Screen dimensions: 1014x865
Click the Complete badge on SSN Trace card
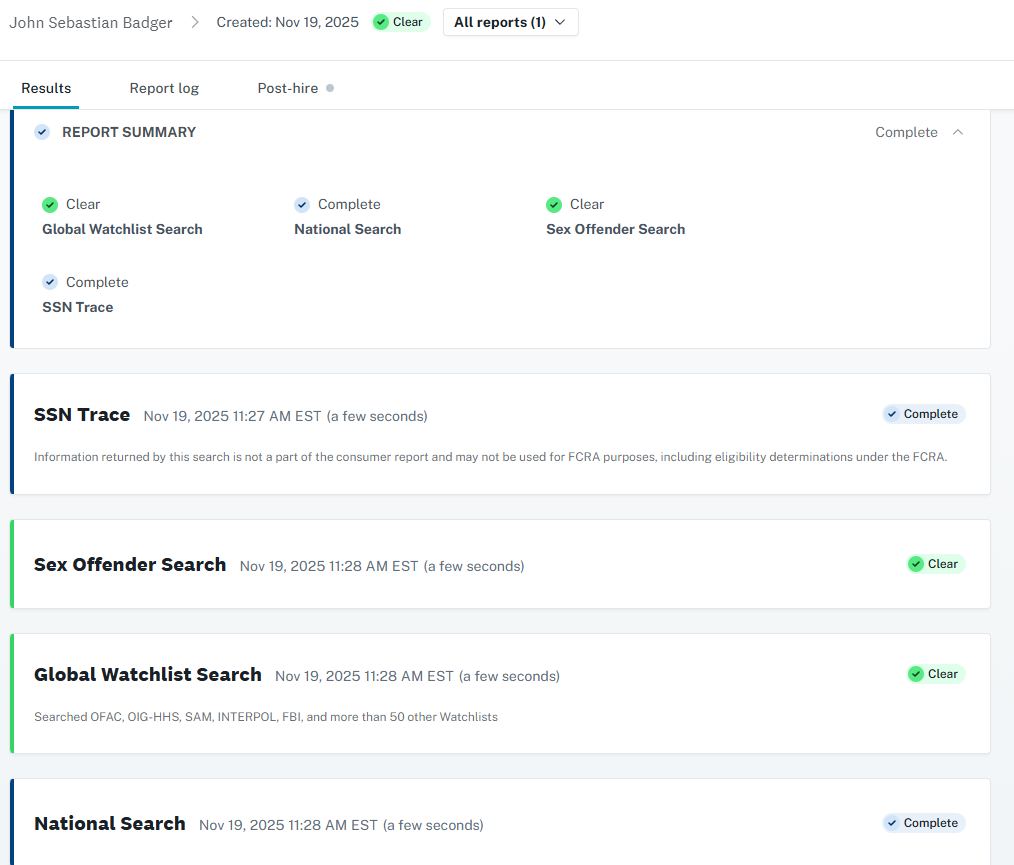tap(923, 414)
